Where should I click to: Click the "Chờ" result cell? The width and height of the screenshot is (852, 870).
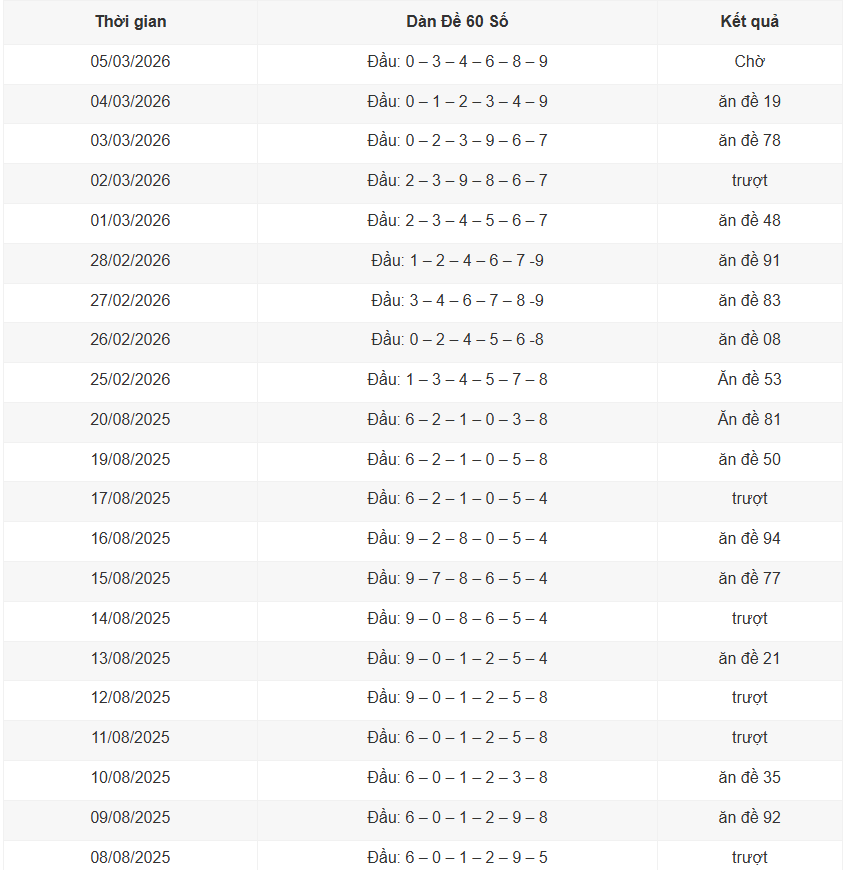click(749, 62)
